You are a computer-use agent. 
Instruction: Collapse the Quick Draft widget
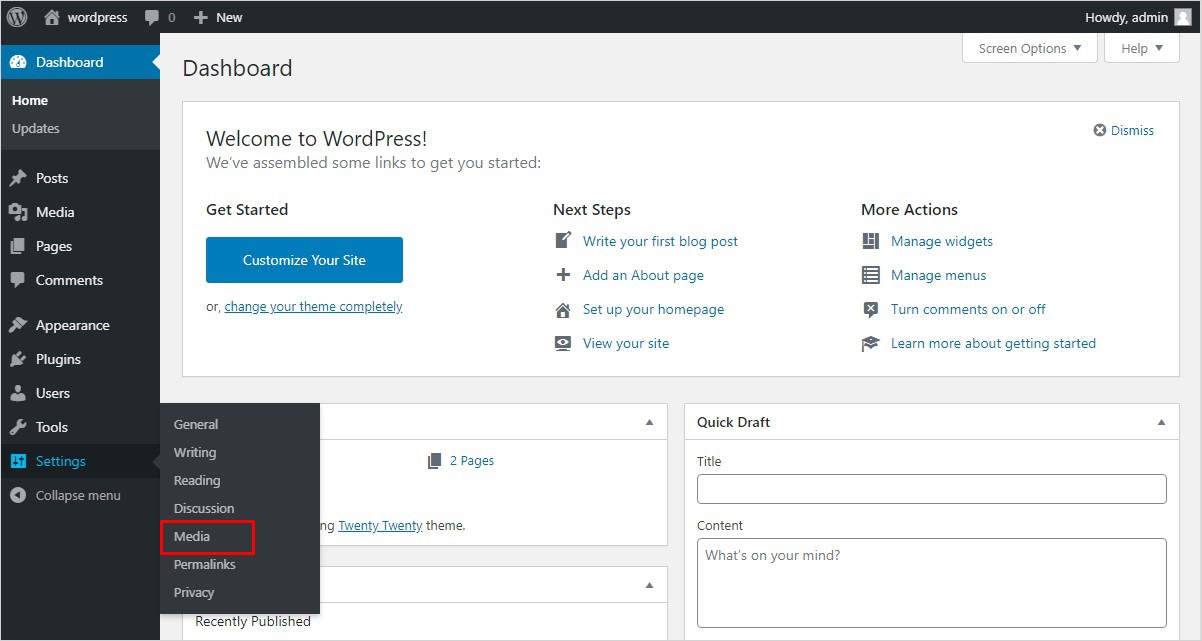[x=1161, y=422]
